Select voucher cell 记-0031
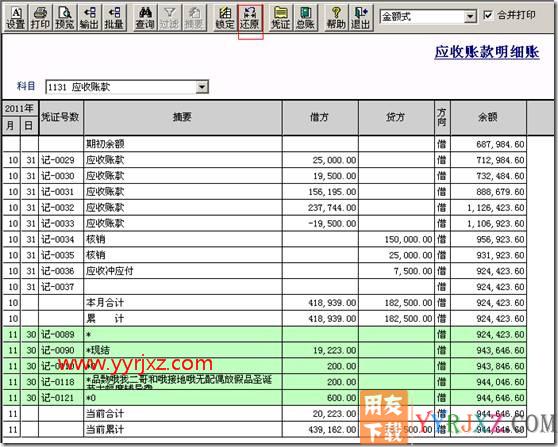The height and width of the screenshot is (447, 558). (61, 192)
